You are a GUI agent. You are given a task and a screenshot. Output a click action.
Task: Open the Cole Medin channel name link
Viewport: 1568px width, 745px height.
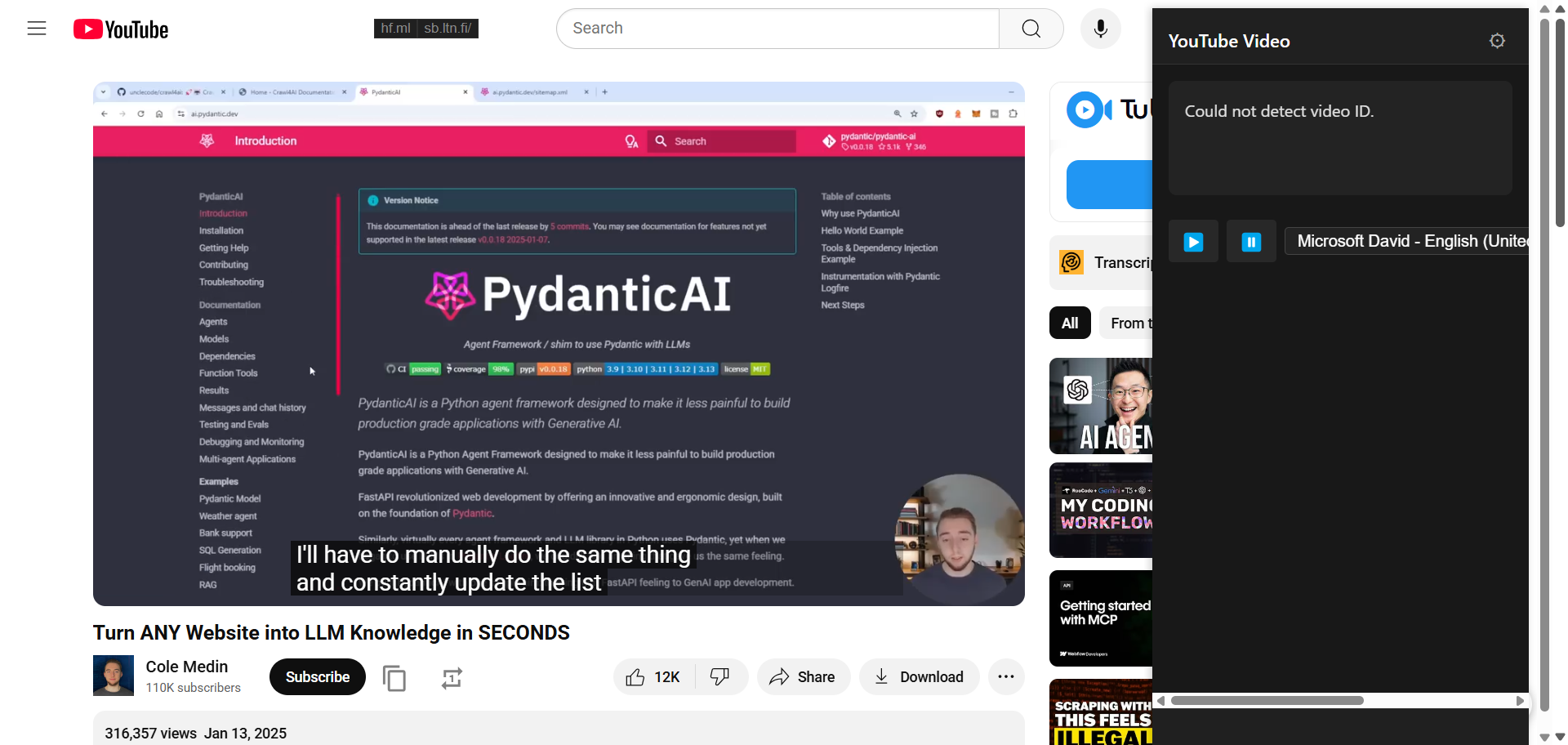click(x=187, y=667)
